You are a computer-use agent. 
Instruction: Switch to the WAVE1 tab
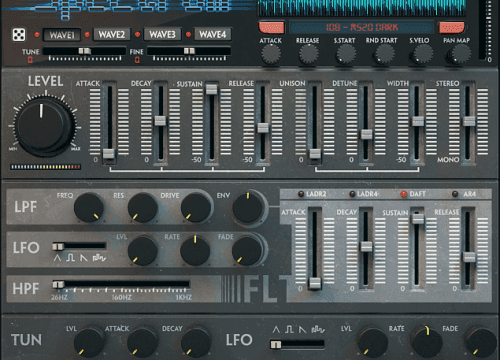62,35
